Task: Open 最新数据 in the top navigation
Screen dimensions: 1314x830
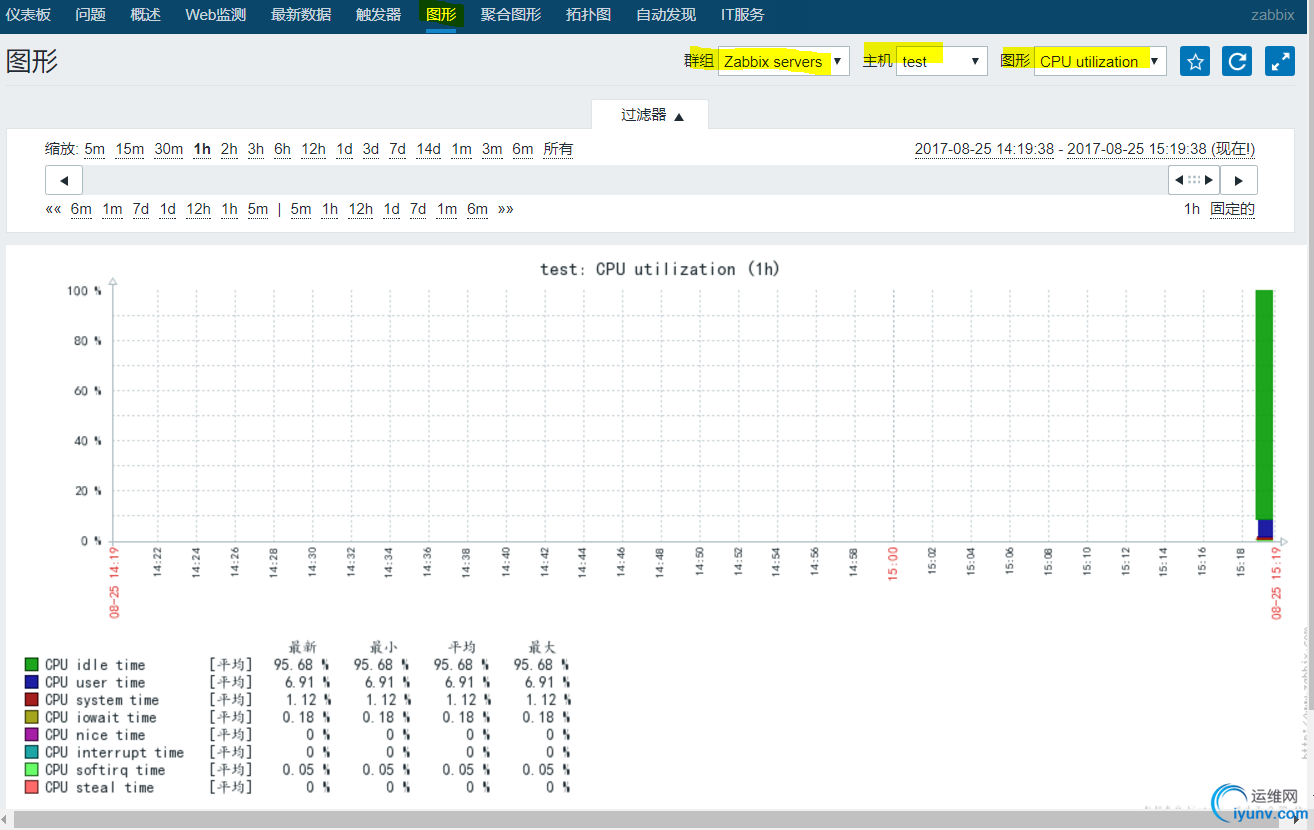Action: click(x=301, y=15)
